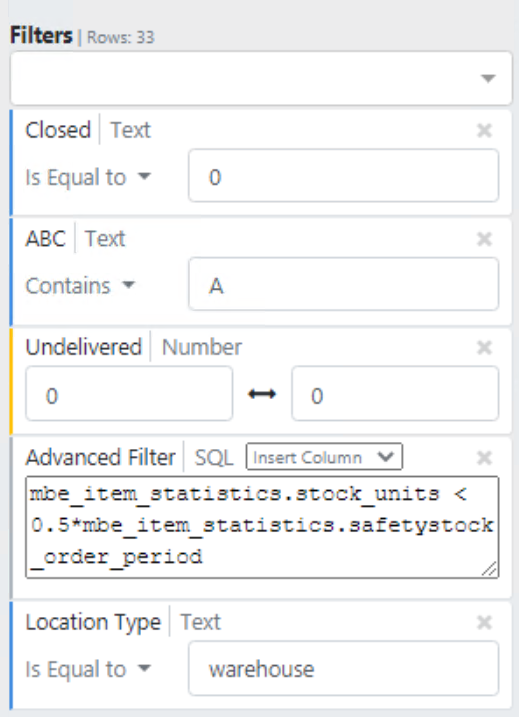
Task: Click the Advanced Filter title label
Action: pos(101,458)
